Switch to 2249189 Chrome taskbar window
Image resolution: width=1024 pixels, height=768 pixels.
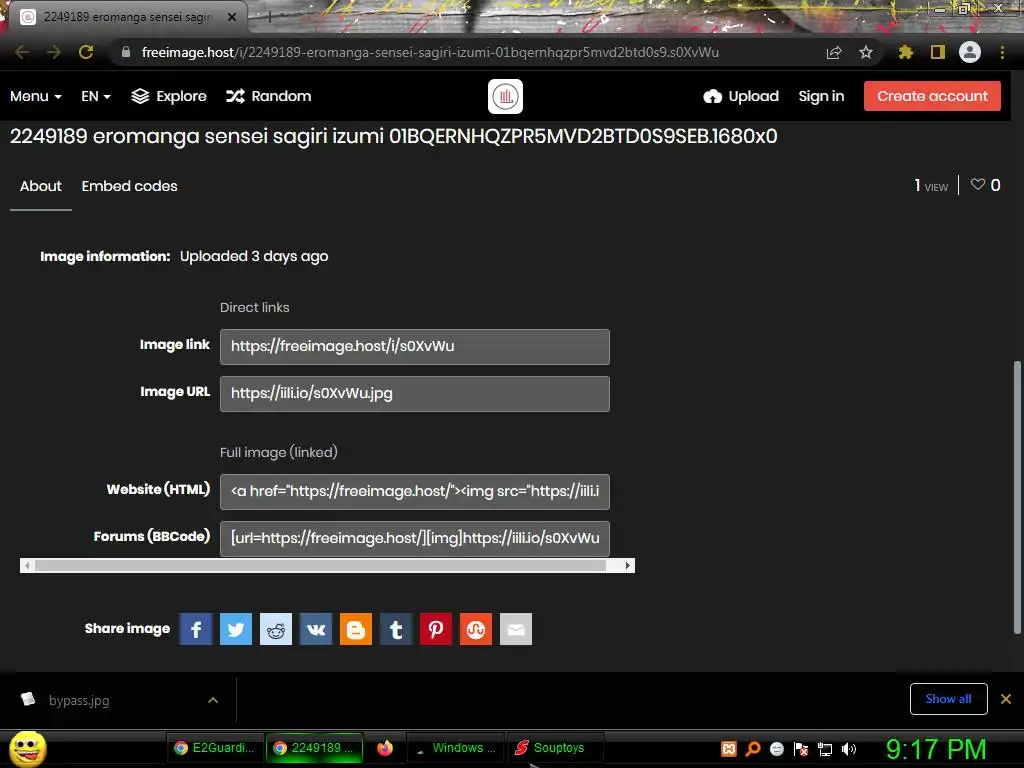coord(314,748)
